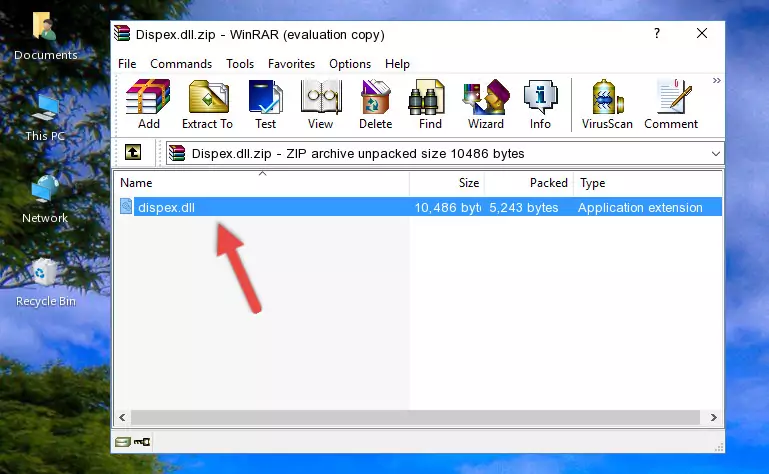The height and width of the screenshot is (474, 769).
Task: Open the Comment tool
Action: 671,104
